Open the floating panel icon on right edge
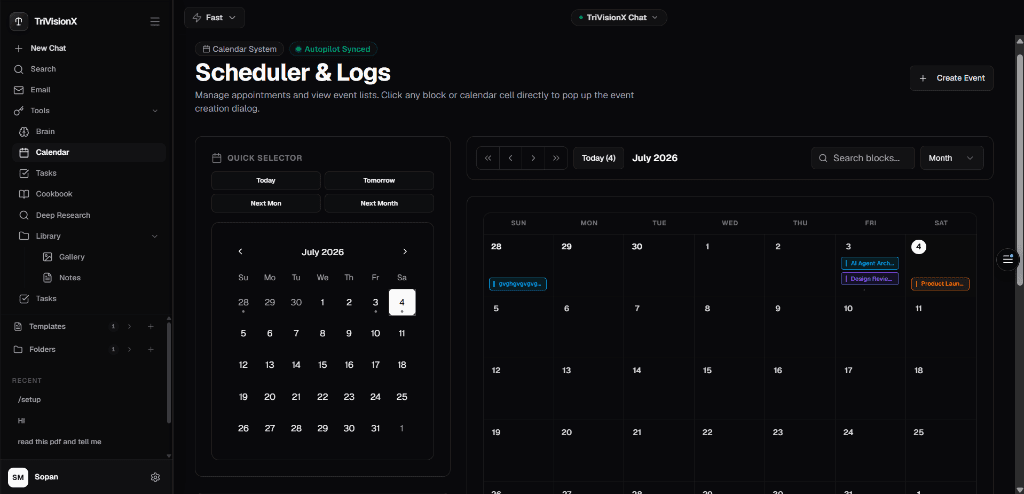The image size is (1024, 494). [x=1008, y=259]
